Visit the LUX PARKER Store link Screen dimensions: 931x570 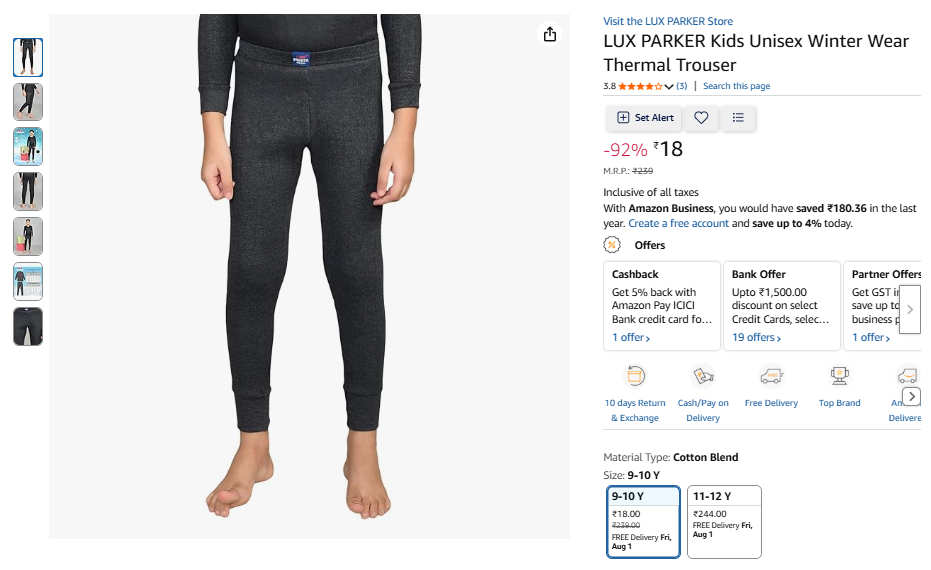(x=668, y=21)
